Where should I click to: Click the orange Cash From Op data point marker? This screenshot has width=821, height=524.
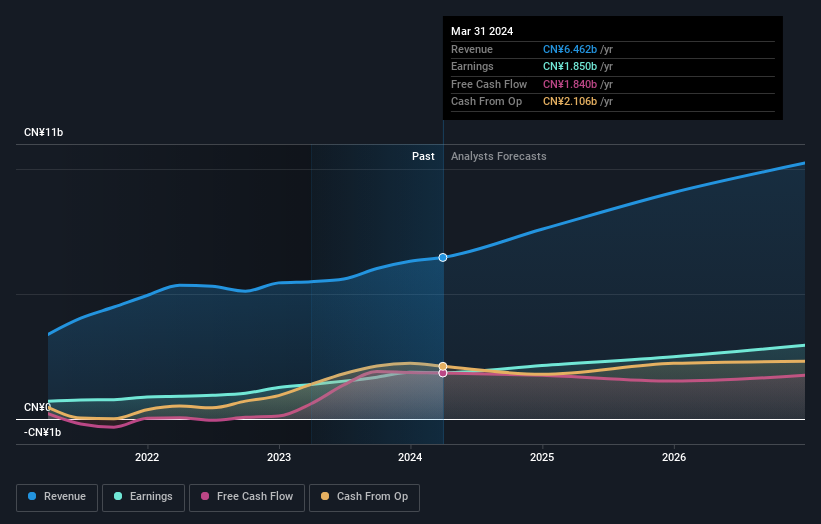click(443, 366)
